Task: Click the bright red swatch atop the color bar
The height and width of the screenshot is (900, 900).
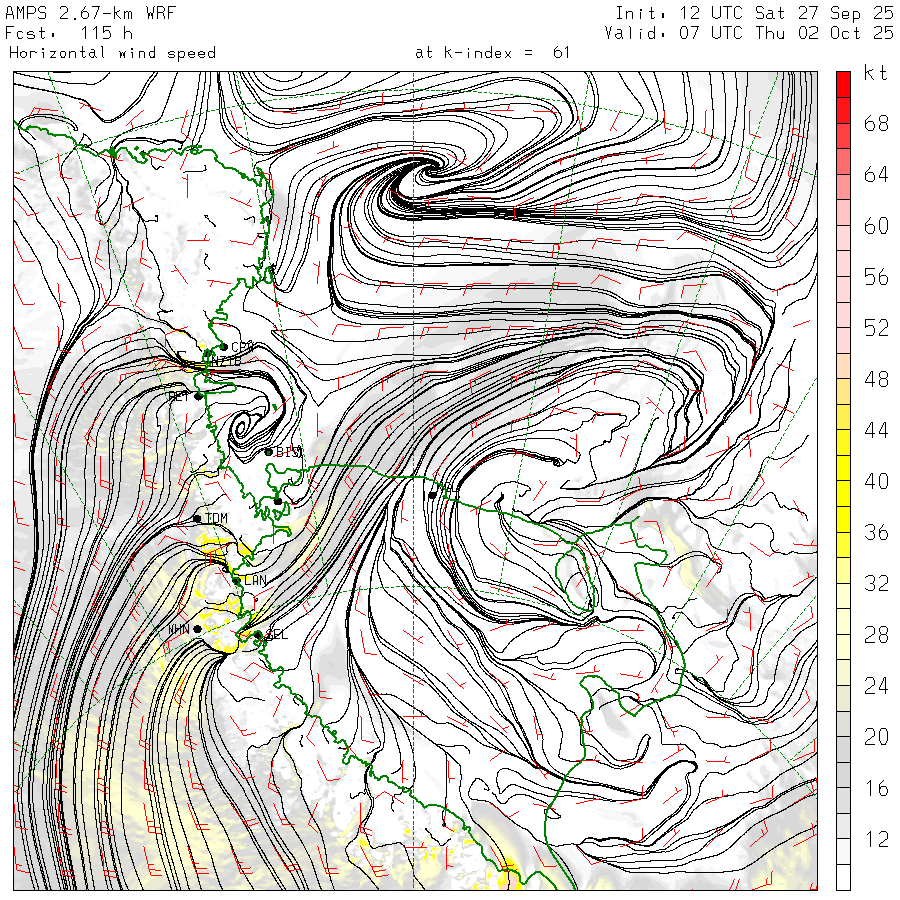Action: [x=843, y=84]
